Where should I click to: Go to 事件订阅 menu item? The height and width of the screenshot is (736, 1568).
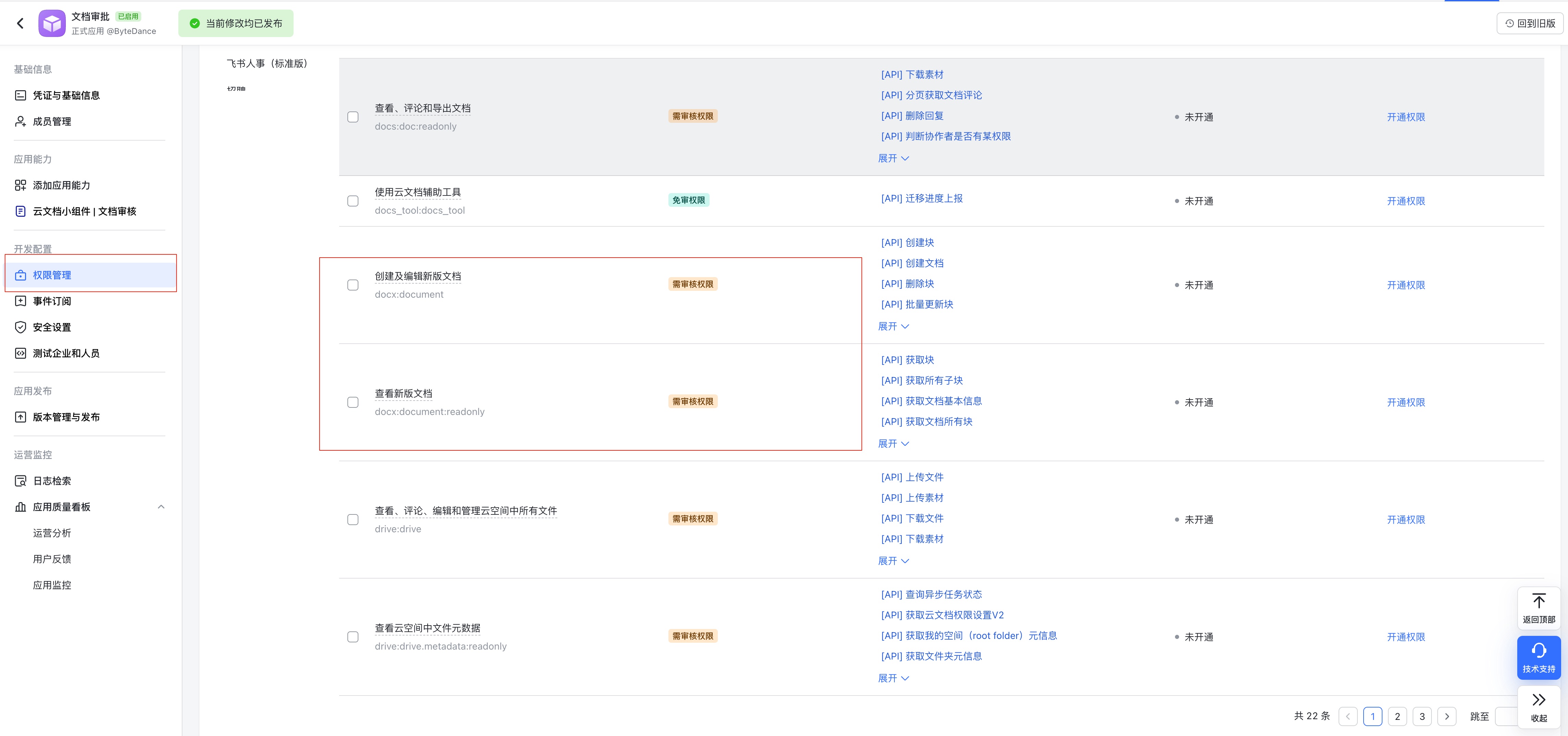coord(52,301)
